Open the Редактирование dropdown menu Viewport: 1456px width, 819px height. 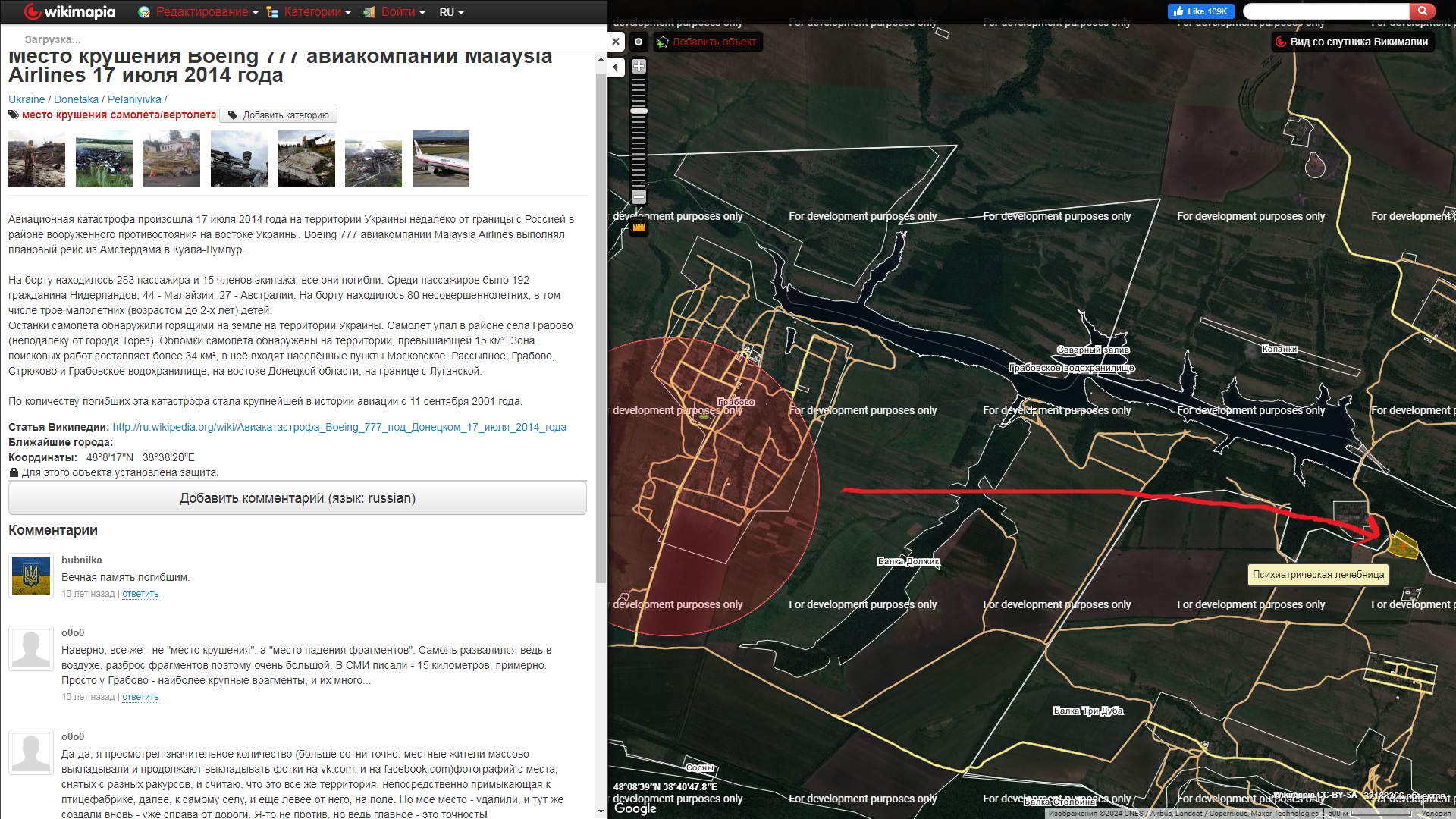pos(198,12)
